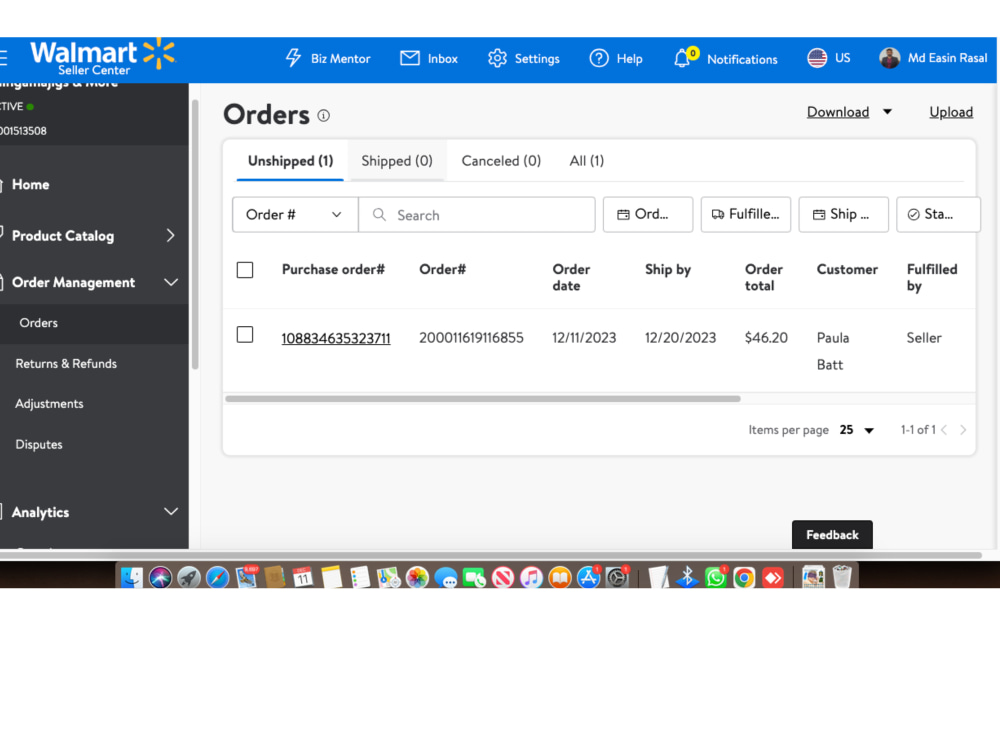The image size is (1000, 750).
Task: Select all orders header checkbox
Action: pyautogui.click(x=245, y=270)
